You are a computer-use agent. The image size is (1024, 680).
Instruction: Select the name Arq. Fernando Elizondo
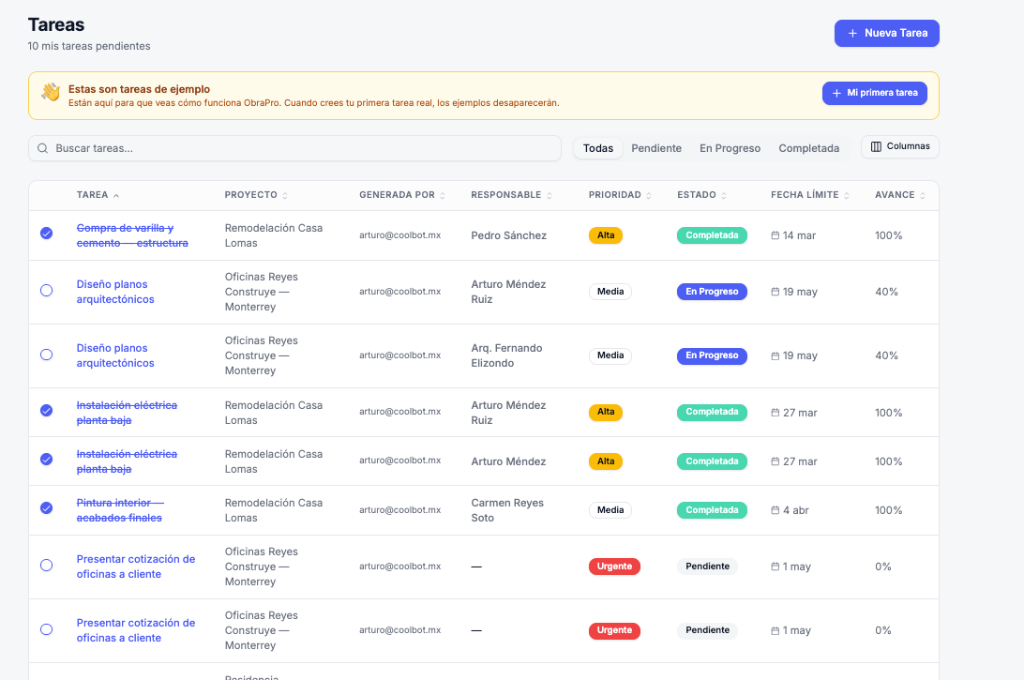(x=507, y=355)
